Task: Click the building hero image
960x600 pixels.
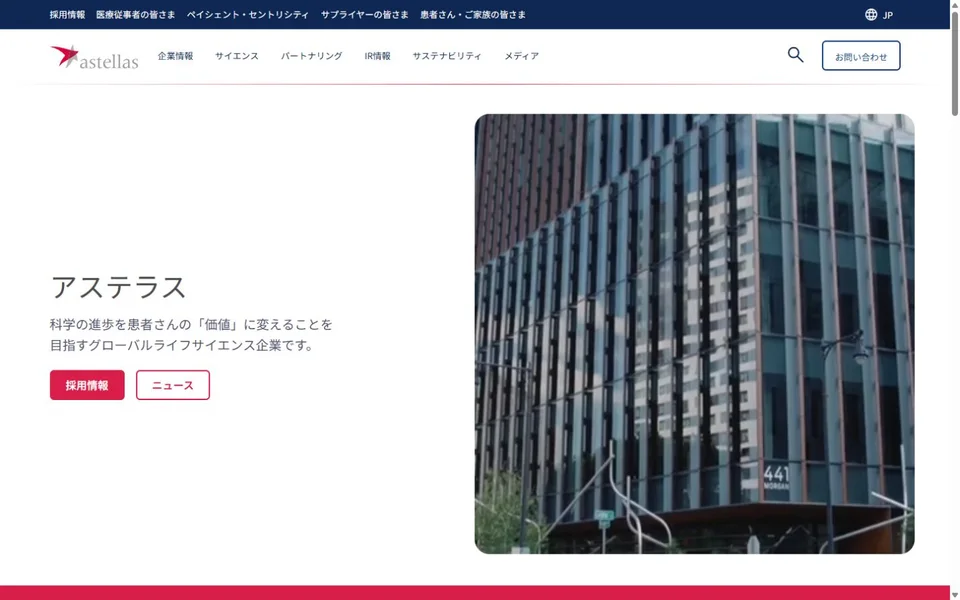Action: click(x=694, y=334)
